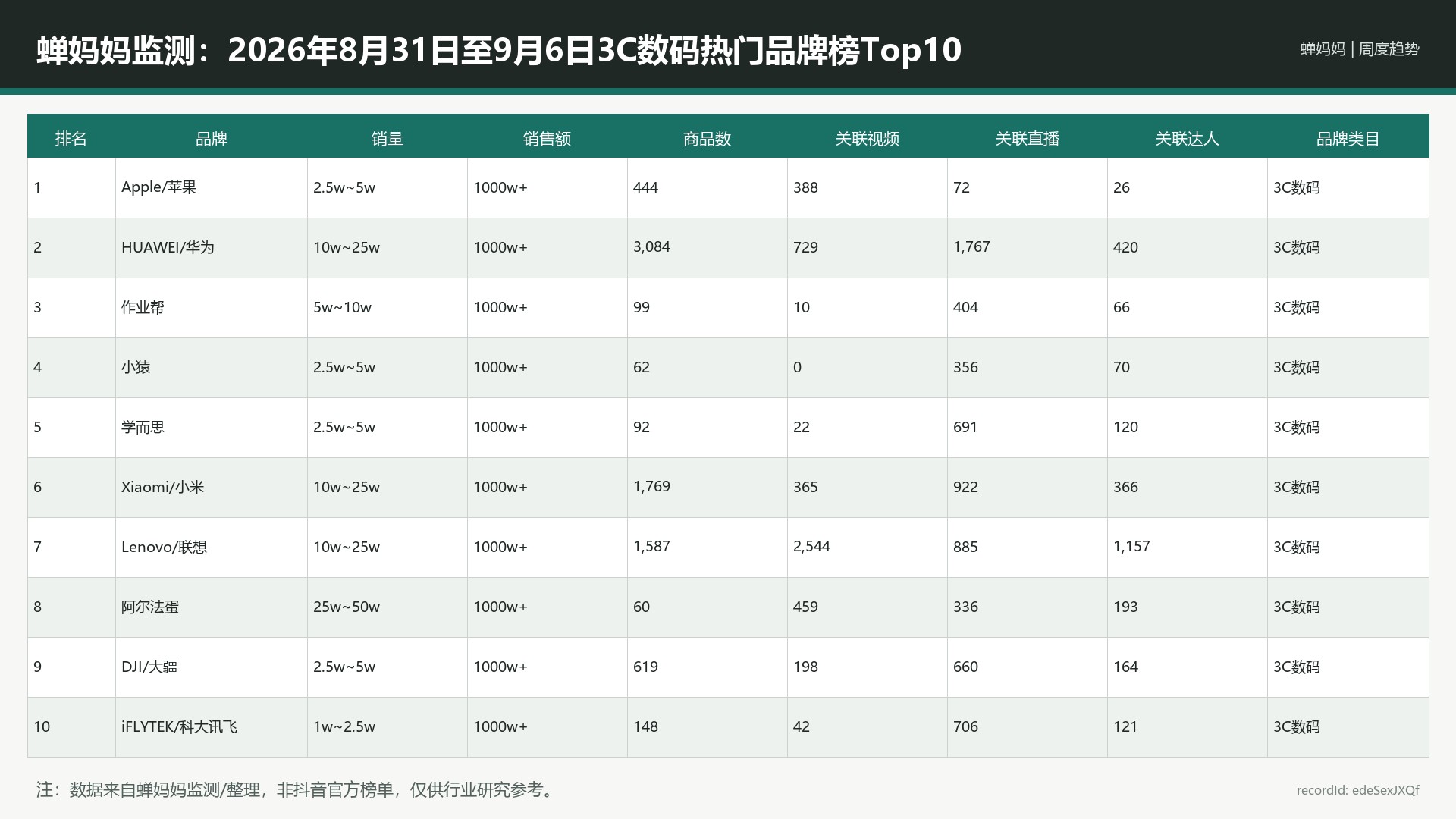
Task: Click the 1000w+ sales amount for Apple
Action: (x=500, y=187)
